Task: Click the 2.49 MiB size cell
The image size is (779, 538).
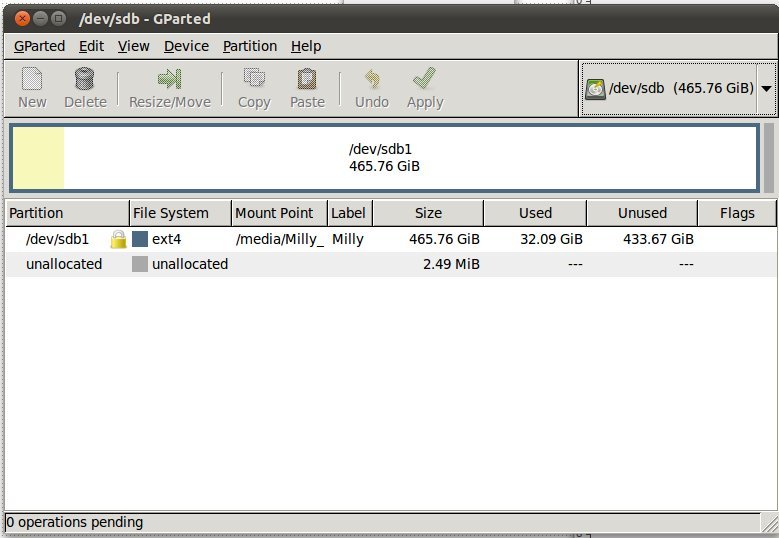Action: (451, 264)
